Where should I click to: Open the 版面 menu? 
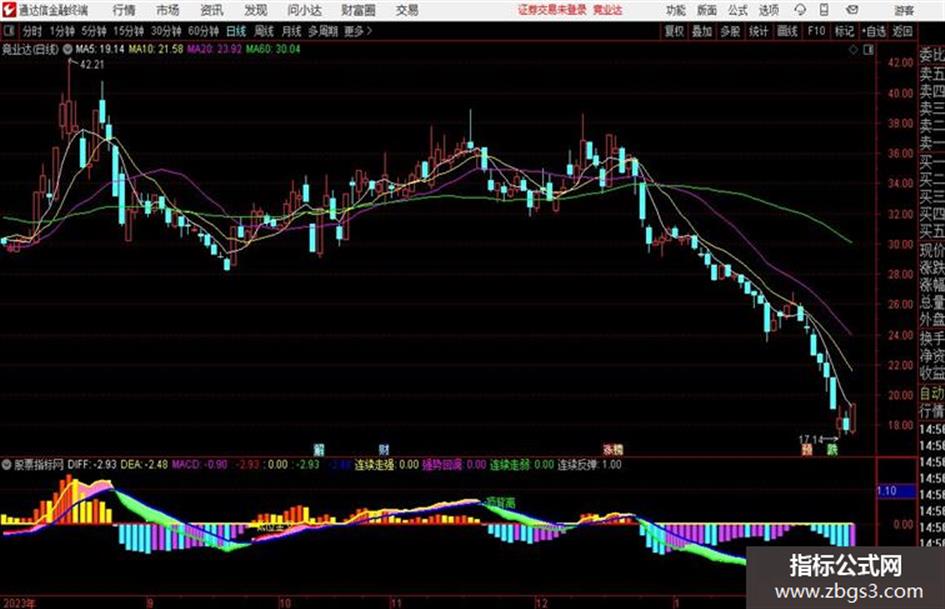[x=707, y=10]
